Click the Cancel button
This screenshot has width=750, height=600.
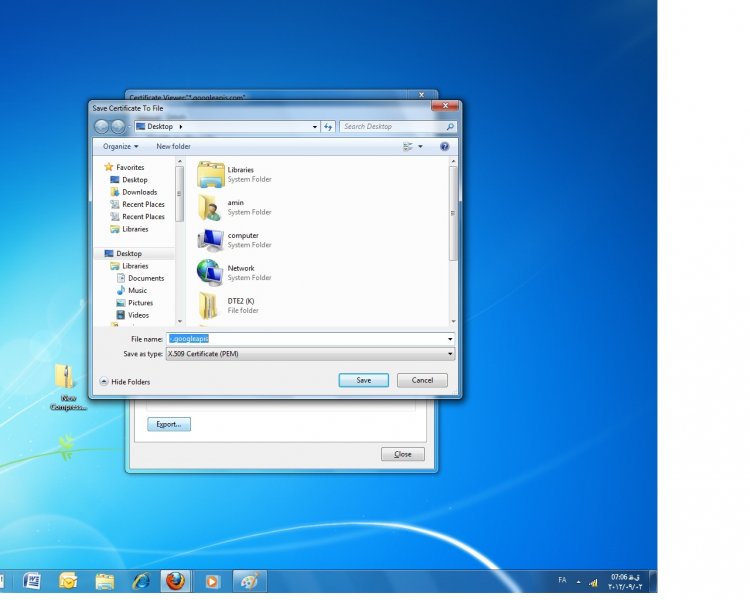click(422, 380)
